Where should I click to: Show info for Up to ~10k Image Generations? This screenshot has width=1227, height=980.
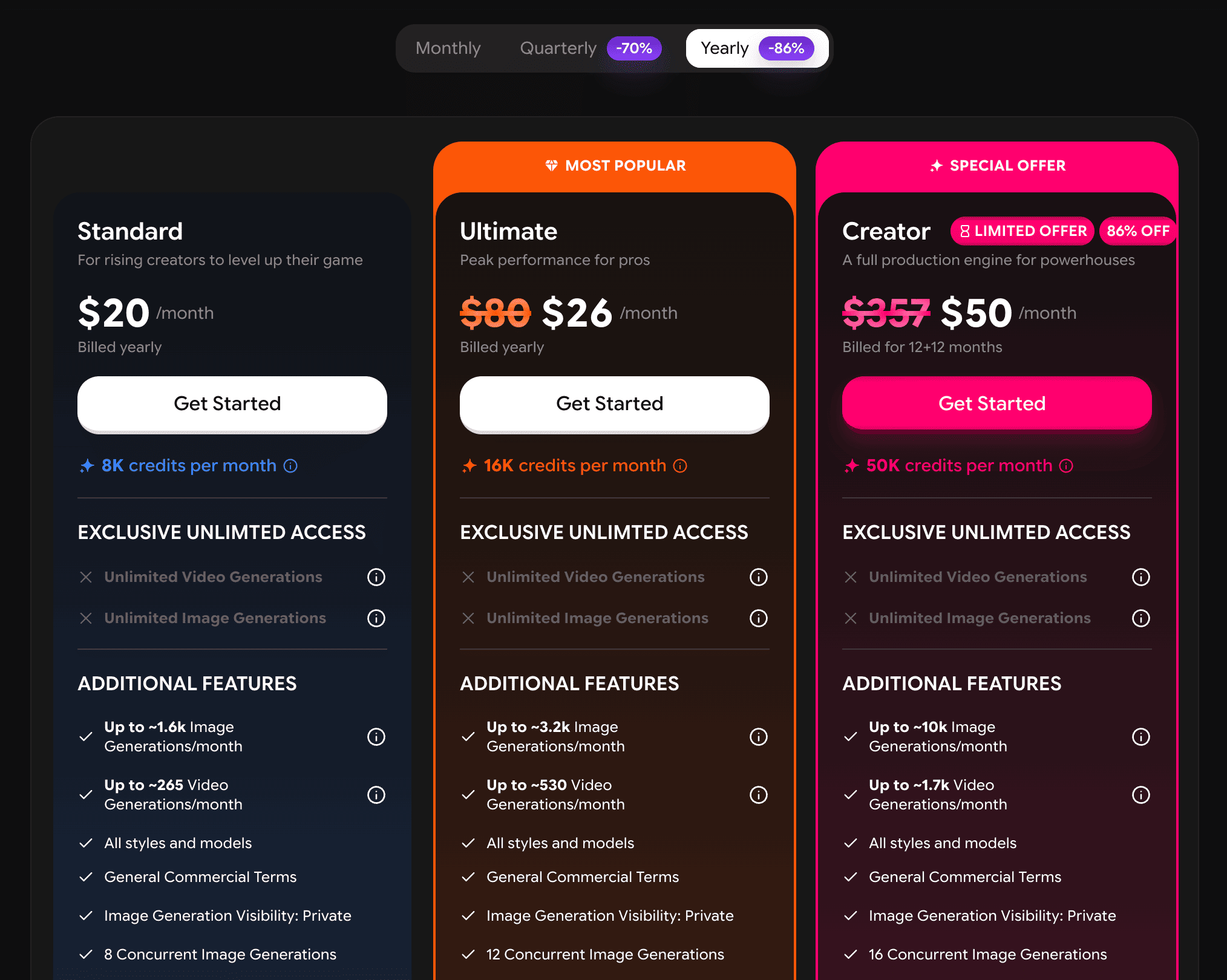(1140, 737)
